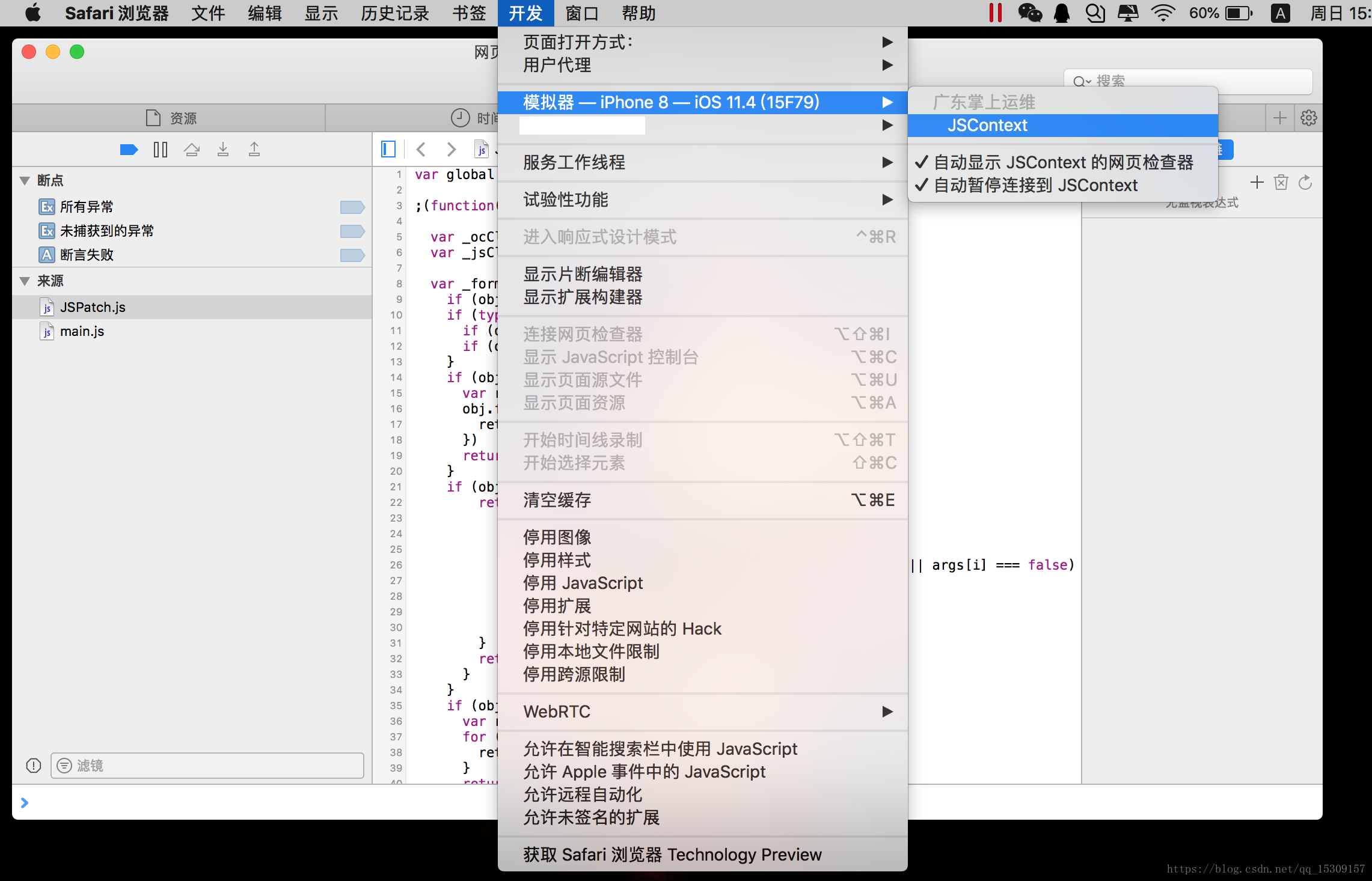Open the Apple menu
This screenshot has width=1372, height=881.
[33, 13]
